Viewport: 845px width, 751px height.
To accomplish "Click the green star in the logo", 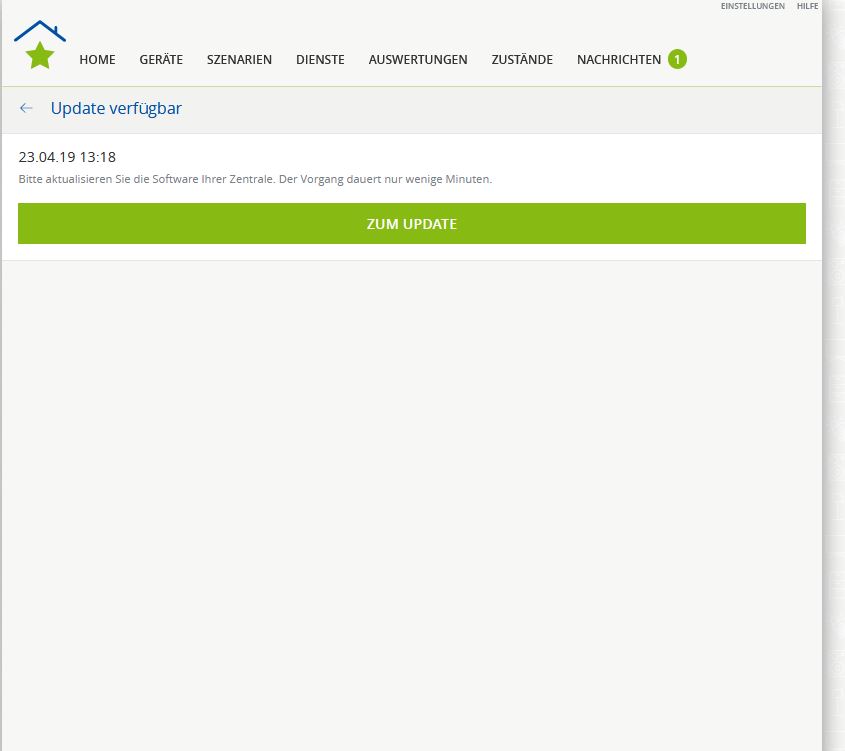I will pos(40,56).
